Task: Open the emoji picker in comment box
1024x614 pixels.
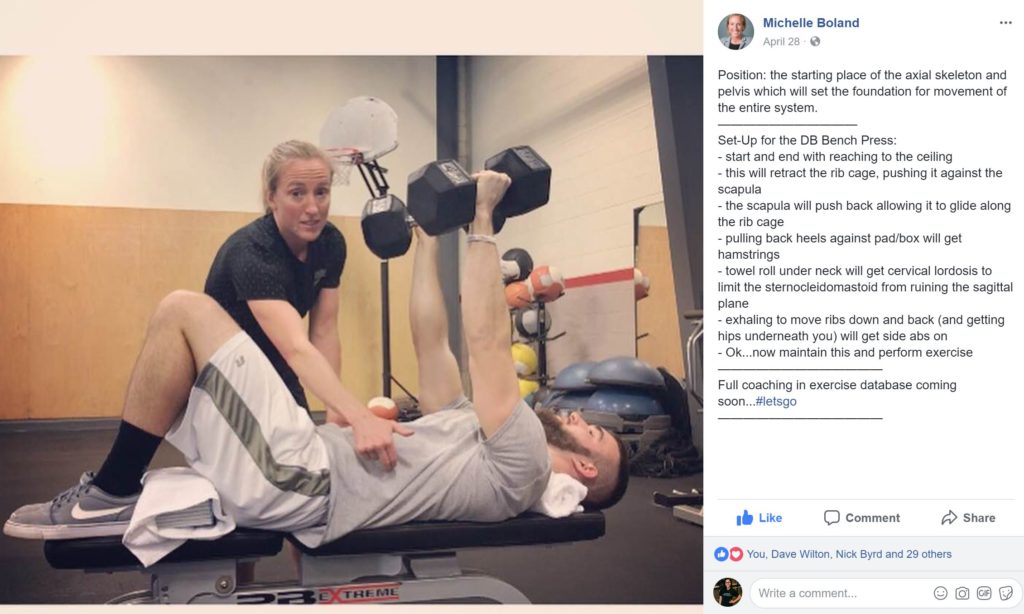Action: [x=940, y=593]
